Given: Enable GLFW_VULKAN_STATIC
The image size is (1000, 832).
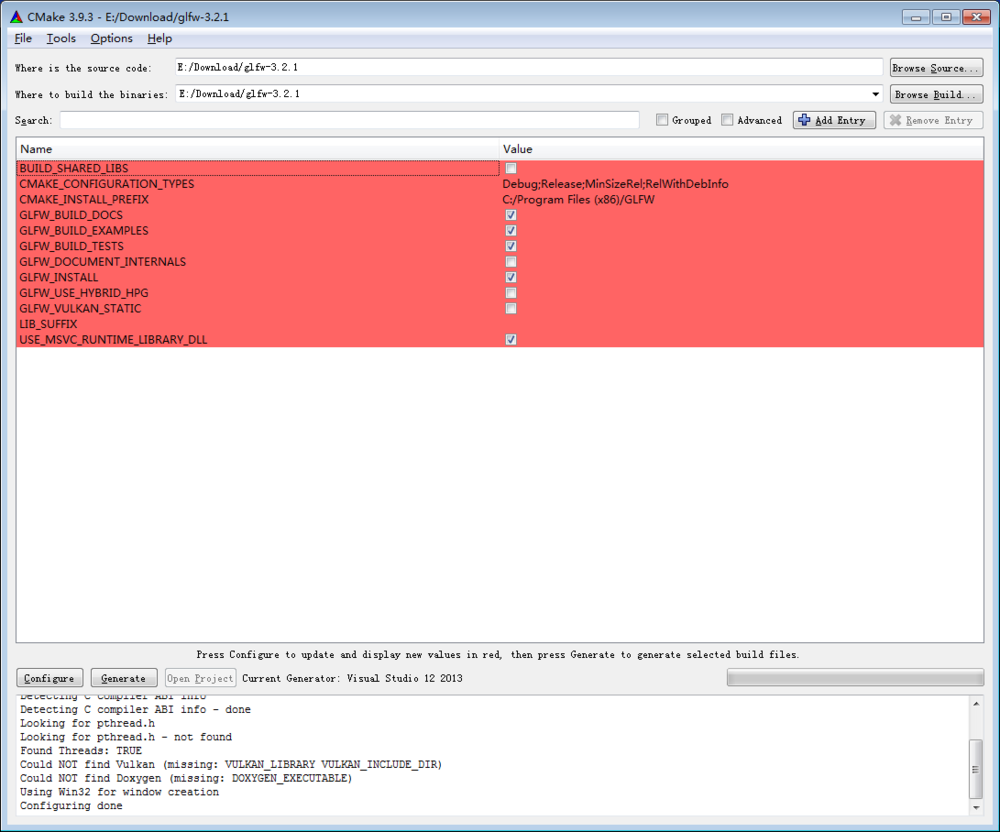Looking at the screenshot, I should click(510, 308).
